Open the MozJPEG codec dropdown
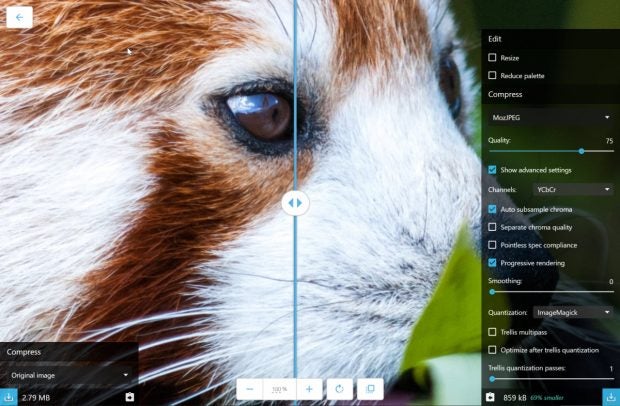This screenshot has height=406, width=620. pyautogui.click(x=550, y=117)
